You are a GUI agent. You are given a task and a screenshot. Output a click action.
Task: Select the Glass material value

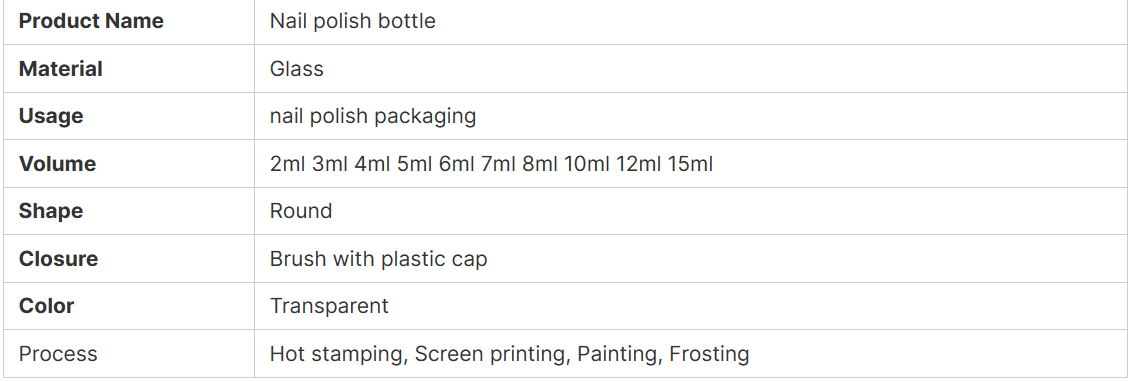(x=297, y=69)
